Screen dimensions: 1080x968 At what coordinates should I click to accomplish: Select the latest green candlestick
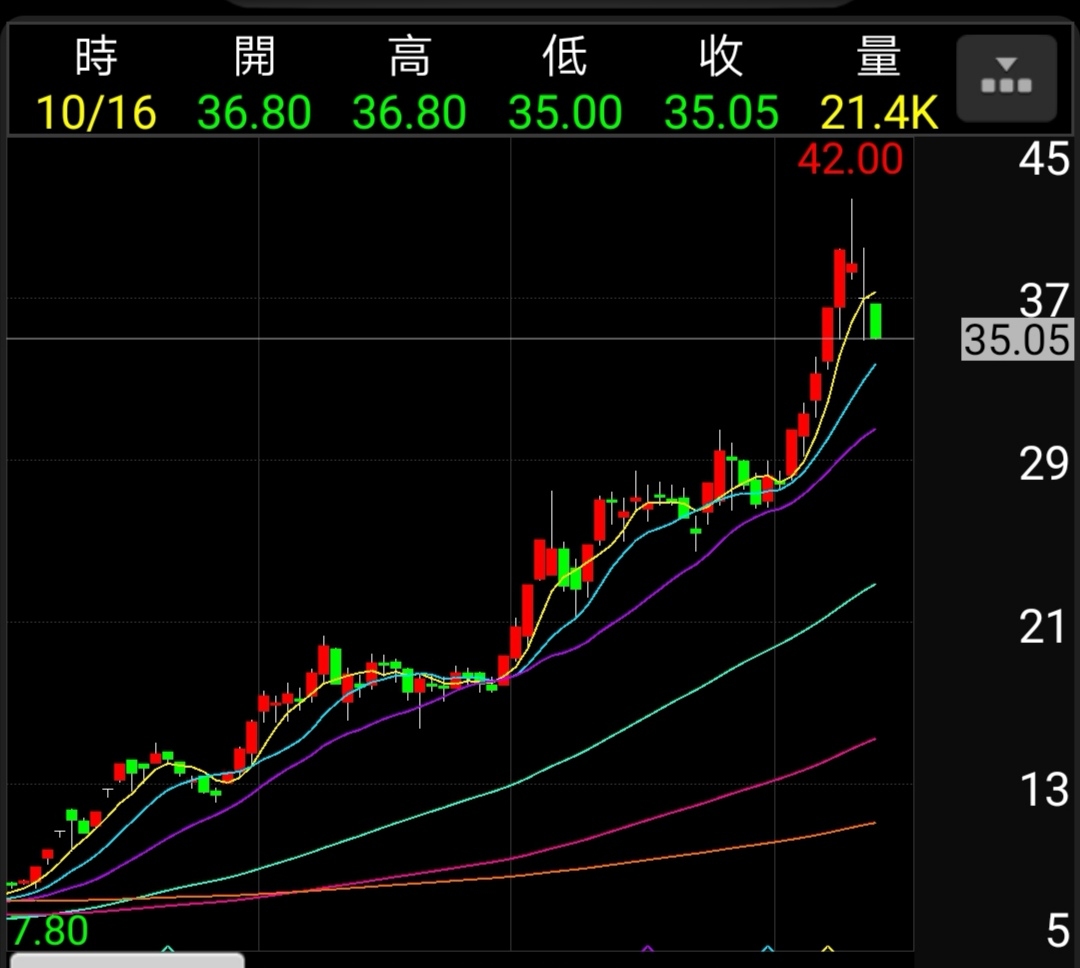point(876,321)
